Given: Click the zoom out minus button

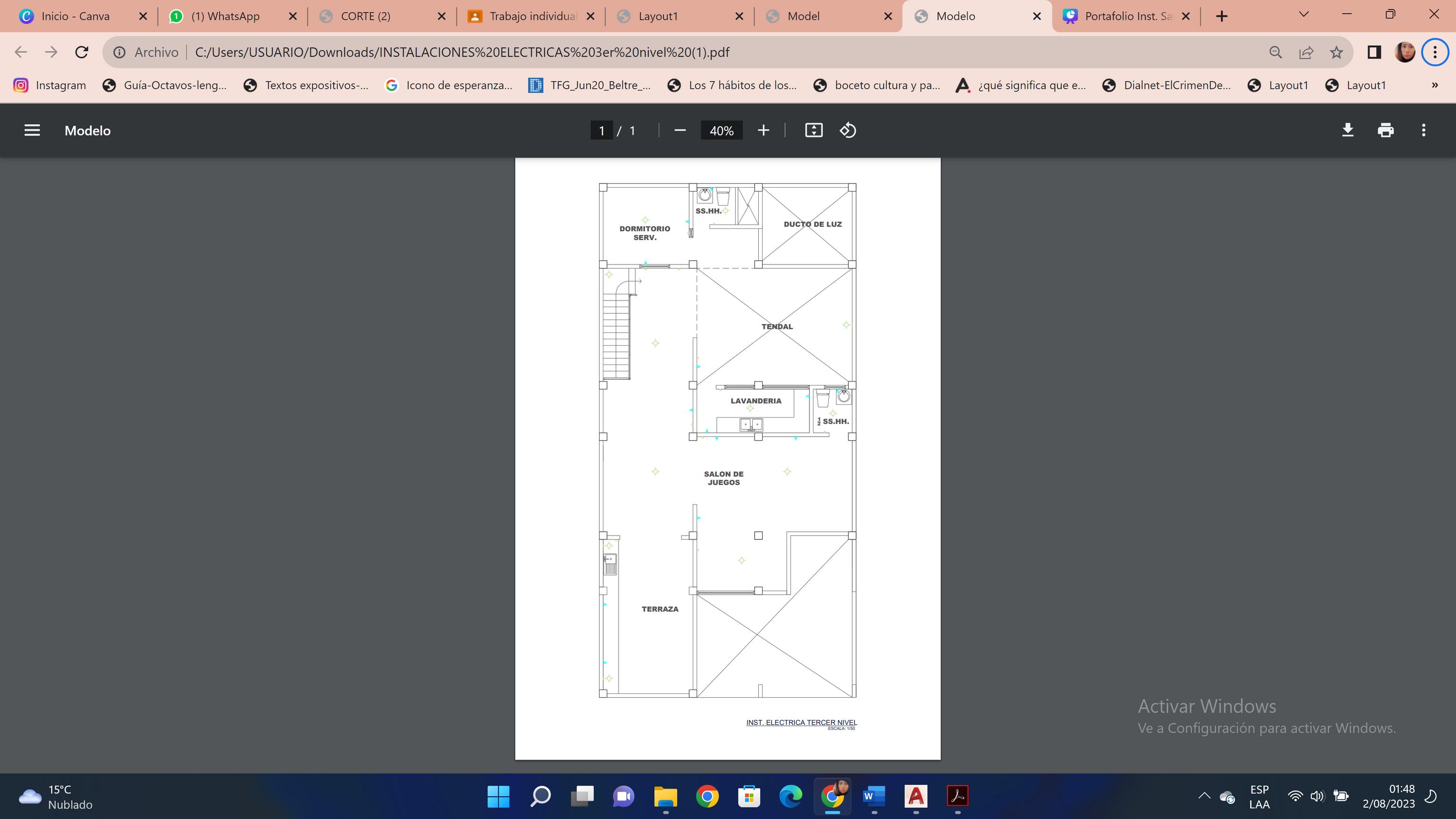Looking at the screenshot, I should click(680, 130).
